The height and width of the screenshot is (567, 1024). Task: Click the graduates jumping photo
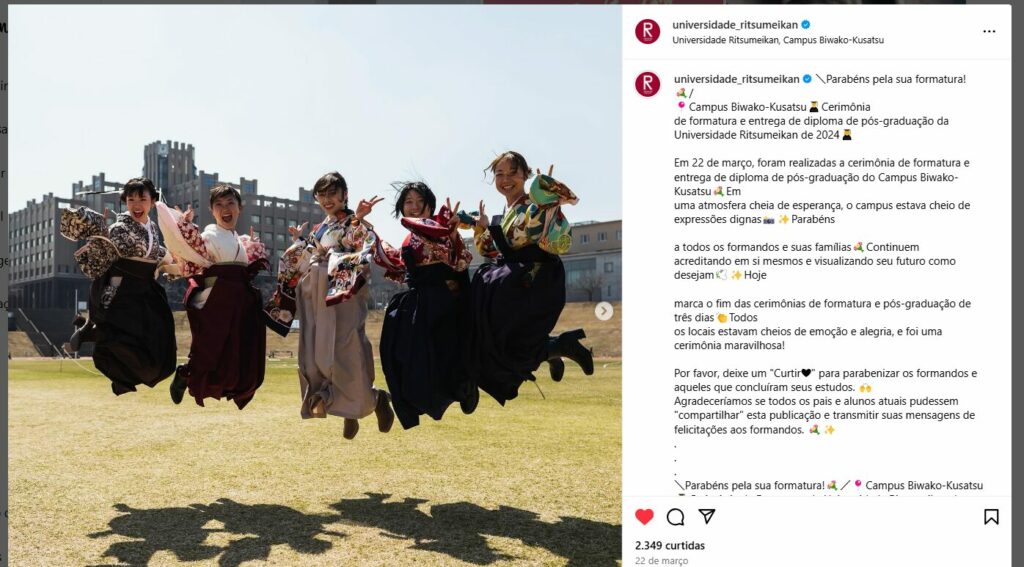[315, 285]
